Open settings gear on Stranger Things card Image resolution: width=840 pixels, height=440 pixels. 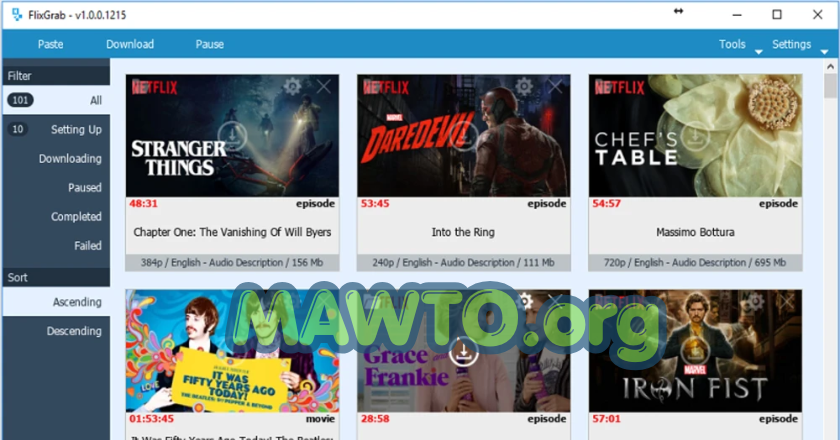click(x=292, y=86)
